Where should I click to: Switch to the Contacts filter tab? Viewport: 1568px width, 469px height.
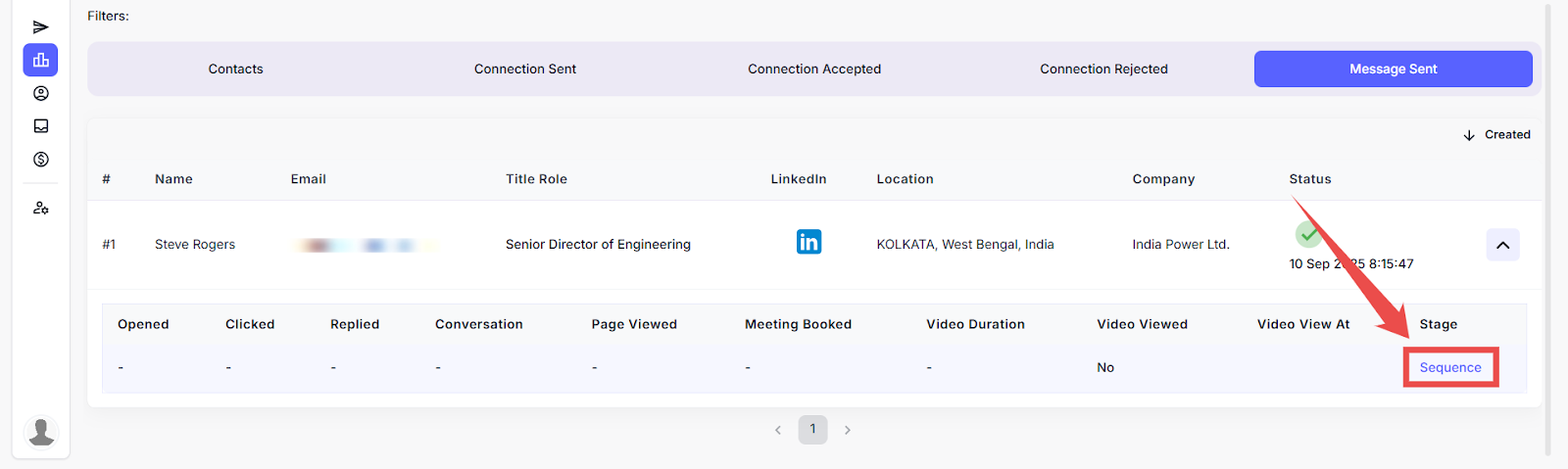tap(235, 70)
